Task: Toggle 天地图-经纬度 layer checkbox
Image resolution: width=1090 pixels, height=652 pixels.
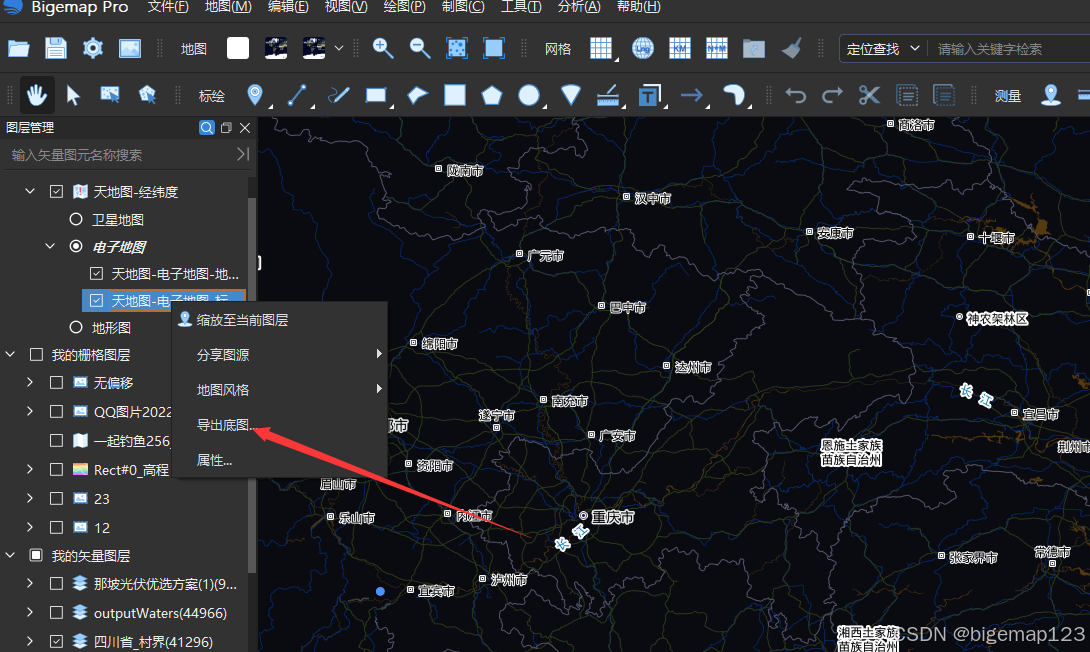Action: [x=56, y=192]
